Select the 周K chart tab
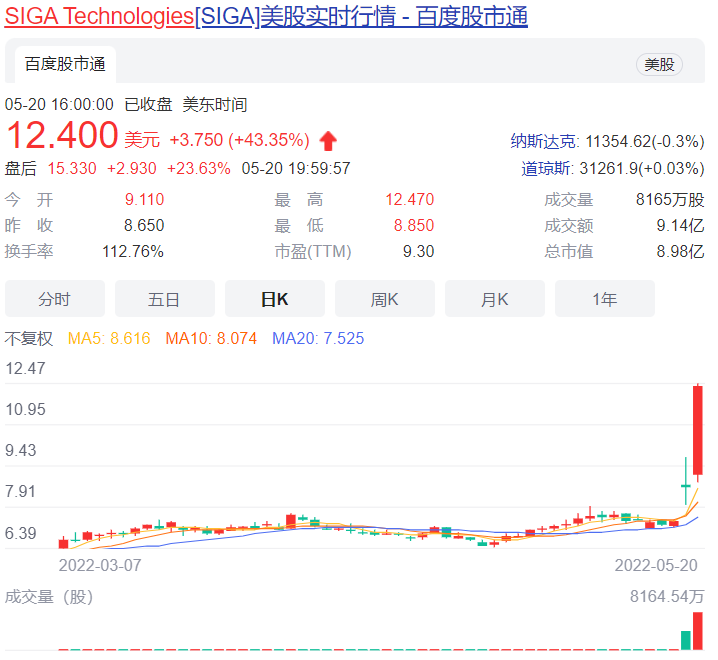The width and height of the screenshot is (718, 660). tap(385, 299)
